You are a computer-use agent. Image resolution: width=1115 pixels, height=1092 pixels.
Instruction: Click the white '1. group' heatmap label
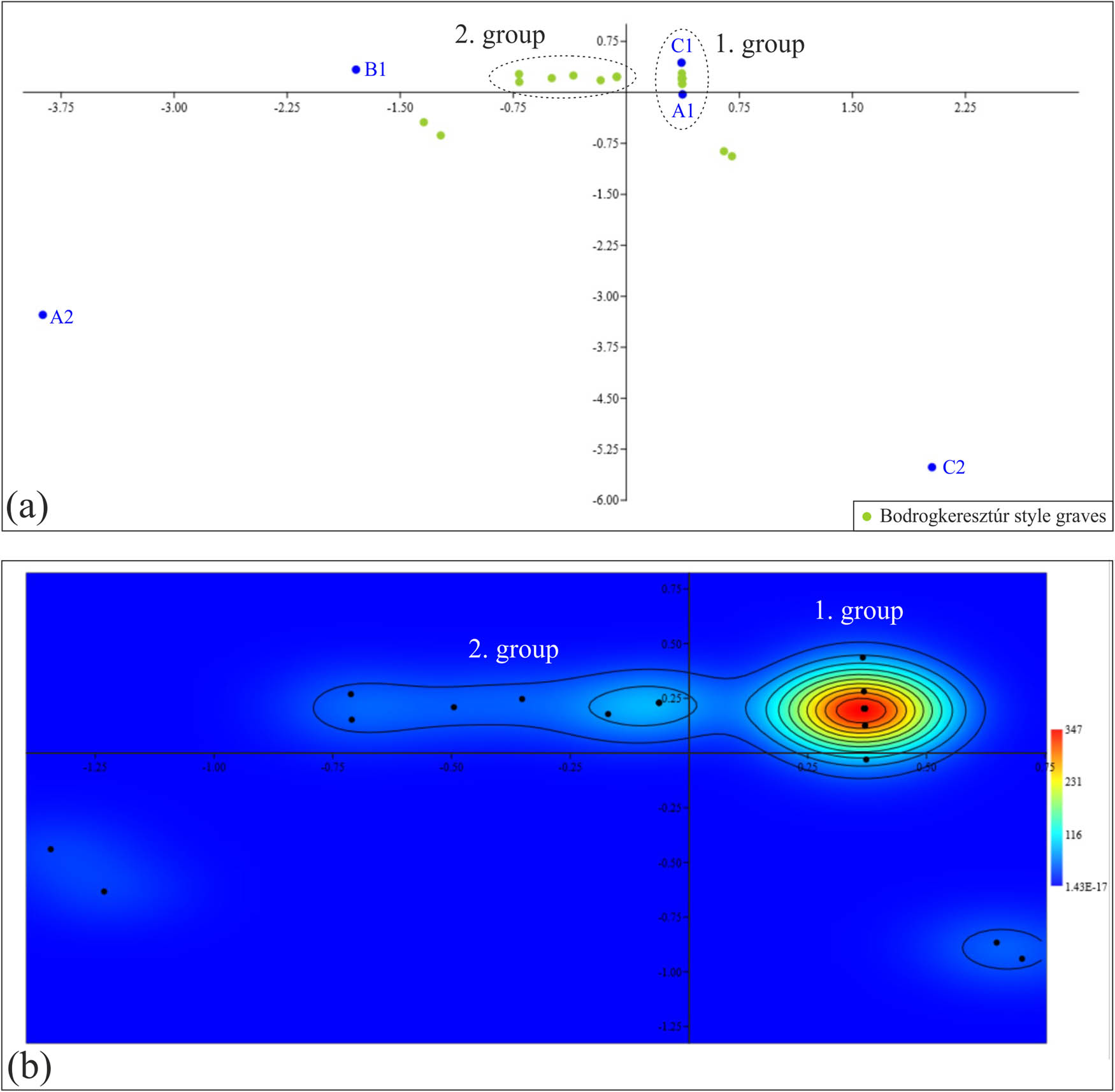coord(858,610)
